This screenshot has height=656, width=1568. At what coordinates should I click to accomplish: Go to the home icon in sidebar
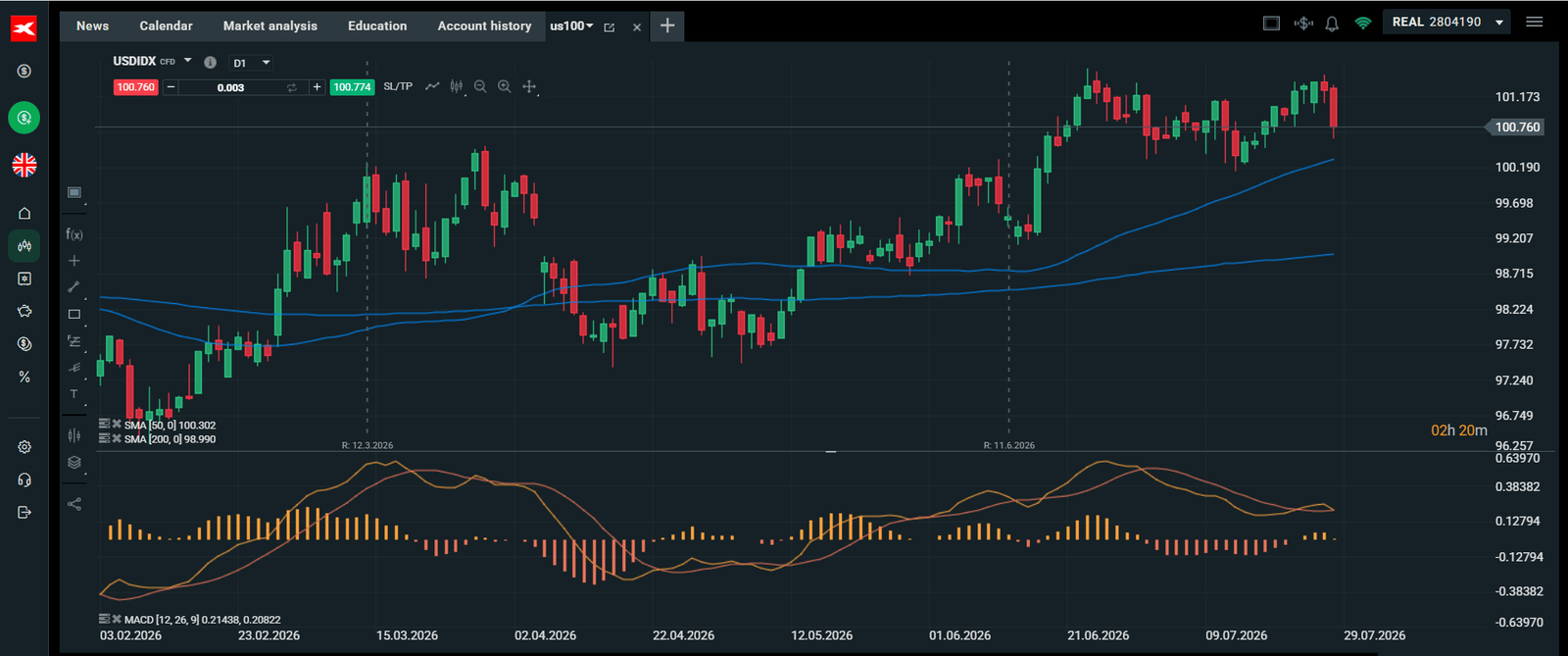(x=24, y=213)
